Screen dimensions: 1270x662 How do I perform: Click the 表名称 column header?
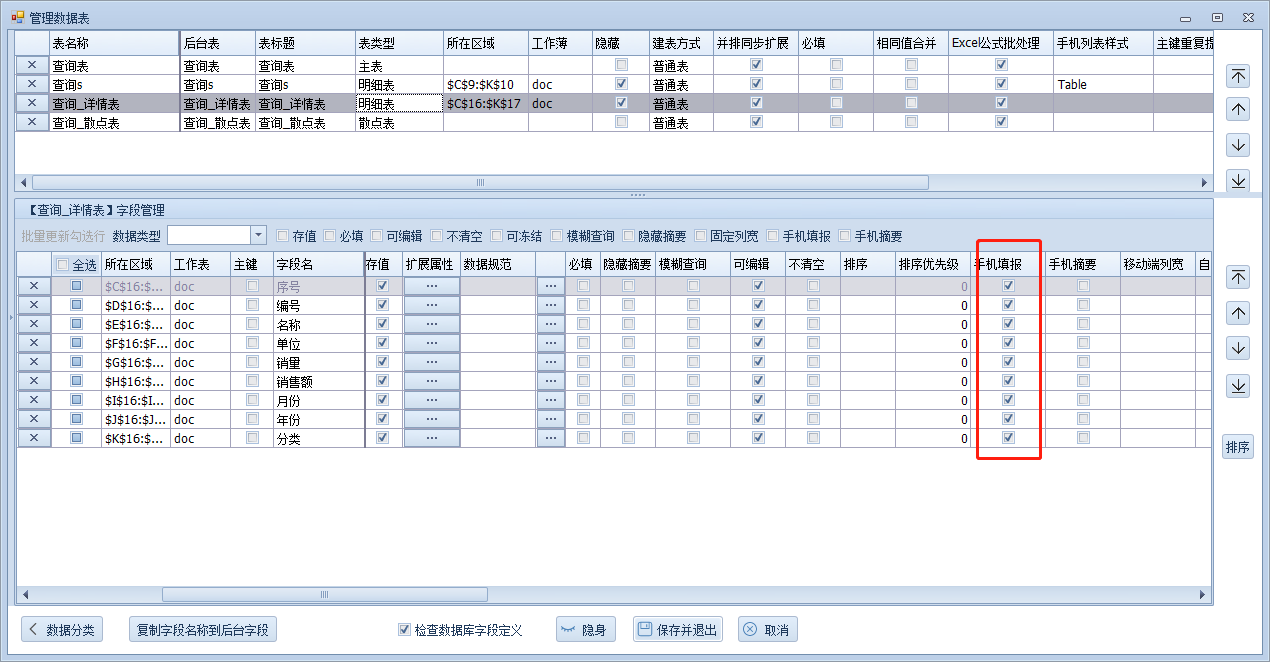(x=112, y=44)
